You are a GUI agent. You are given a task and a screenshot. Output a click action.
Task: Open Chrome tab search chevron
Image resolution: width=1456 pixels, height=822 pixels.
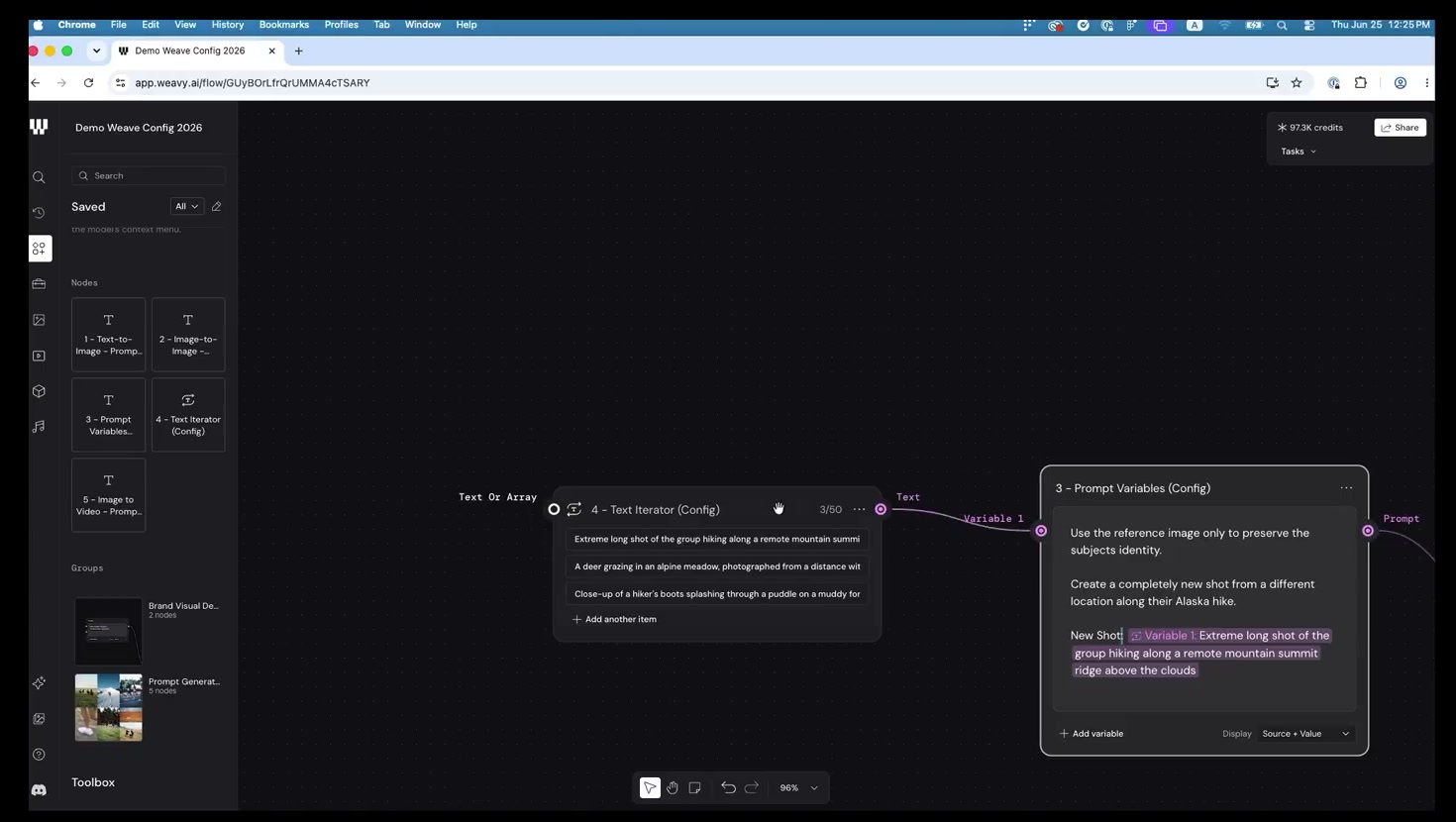coord(96,51)
